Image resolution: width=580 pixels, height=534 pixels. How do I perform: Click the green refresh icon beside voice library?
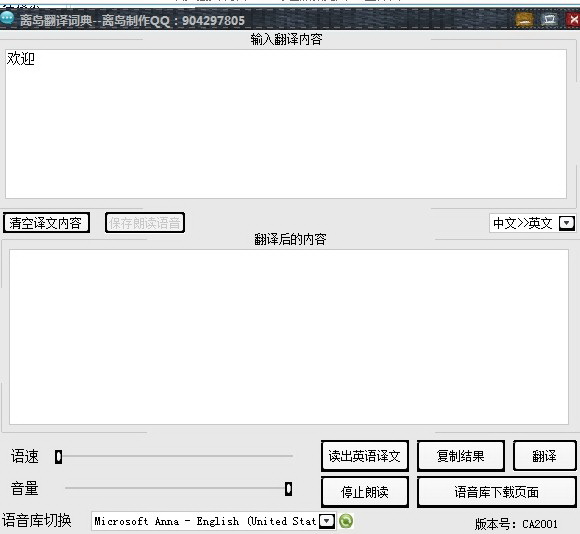(346, 521)
